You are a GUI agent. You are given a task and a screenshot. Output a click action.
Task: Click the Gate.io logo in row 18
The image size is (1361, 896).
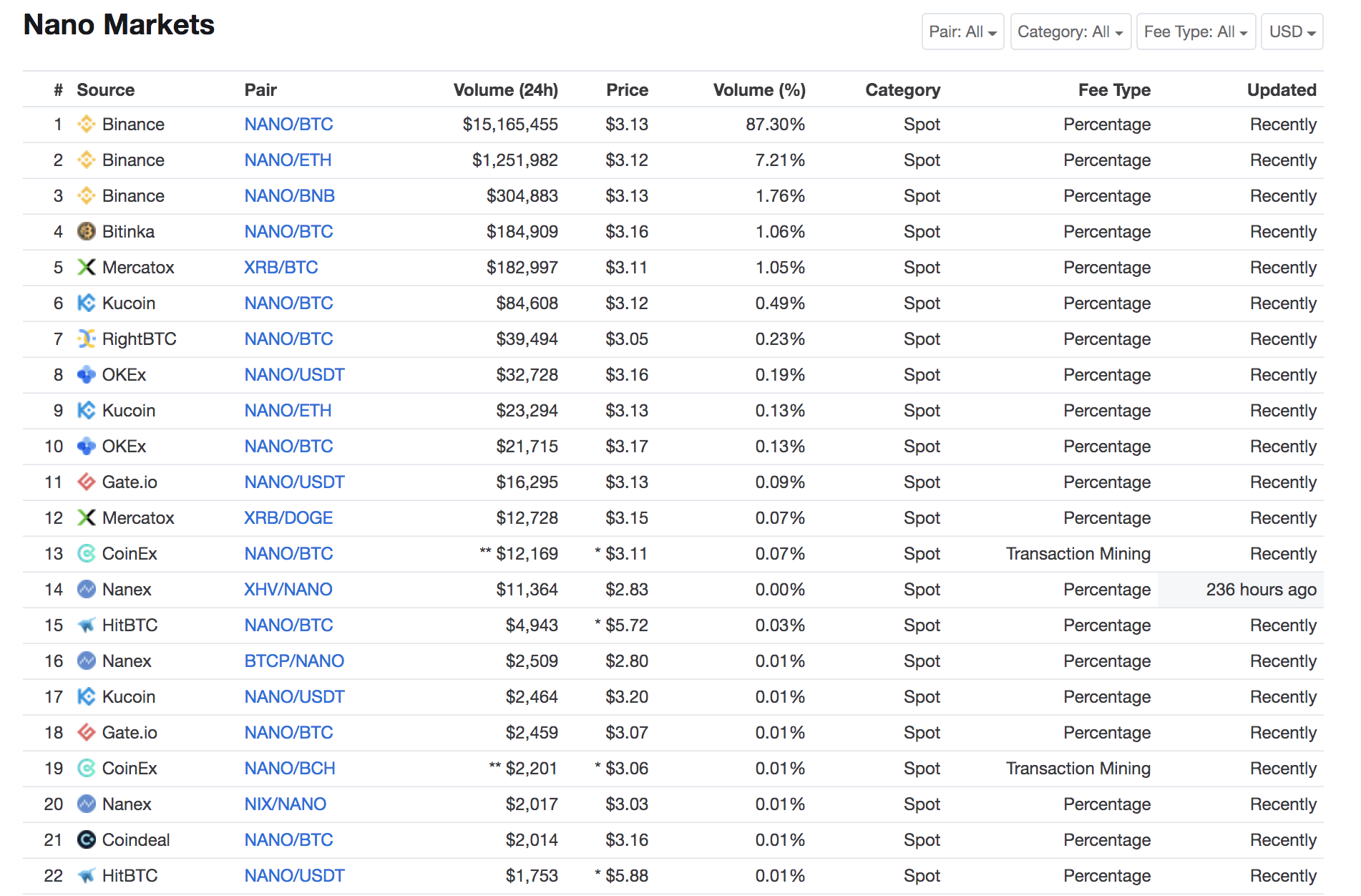[87, 733]
